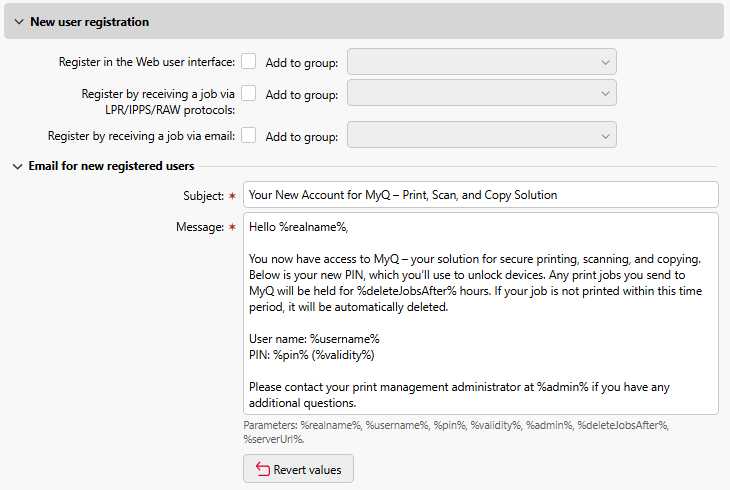Open Add to group dropdown for job via email
The image size is (730, 490).
point(482,135)
